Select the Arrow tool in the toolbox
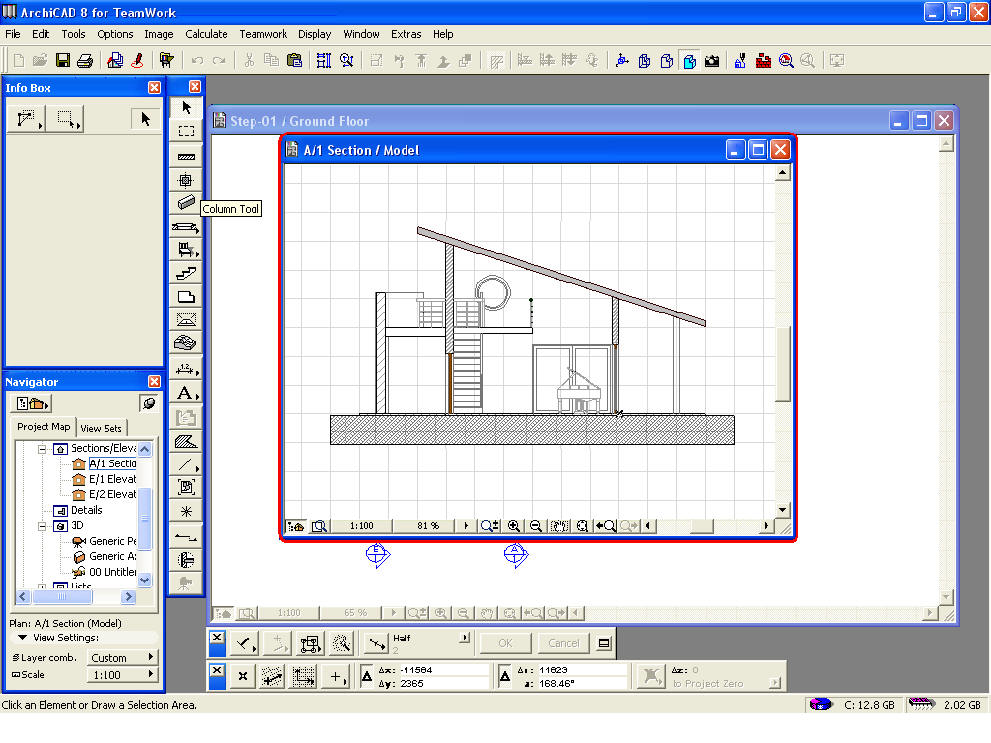Image resolution: width=991 pixels, height=743 pixels. pyautogui.click(x=186, y=107)
